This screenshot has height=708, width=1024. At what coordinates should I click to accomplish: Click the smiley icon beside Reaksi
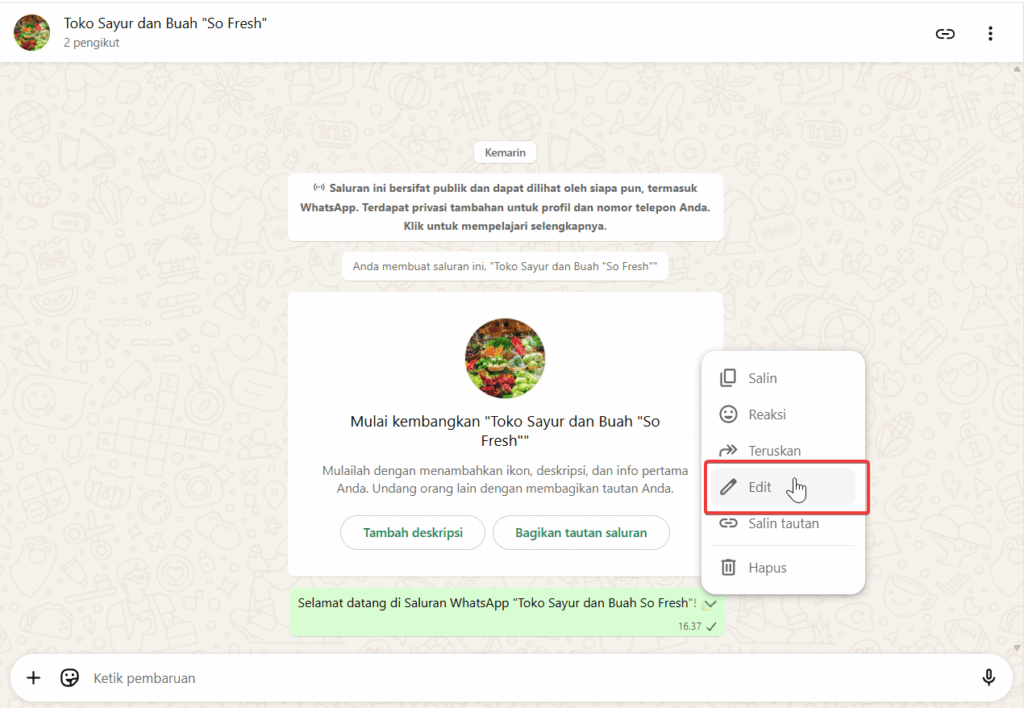pyautogui.click(x=728, y=414)
